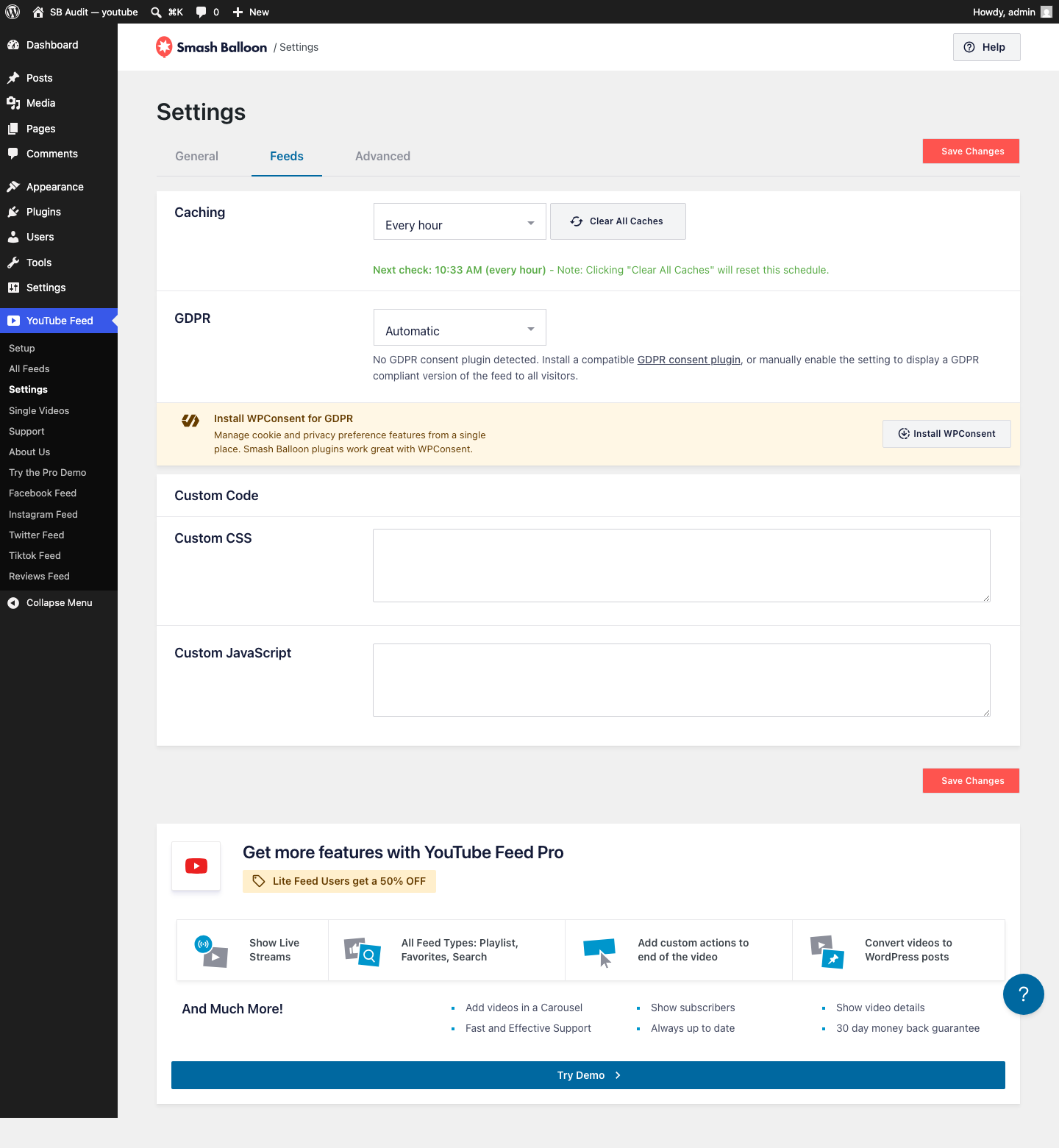The image size is (1059, 1148).
Task: Click the Settings submenu item under YouTube Feed
Action: click(x=28, y=389)
